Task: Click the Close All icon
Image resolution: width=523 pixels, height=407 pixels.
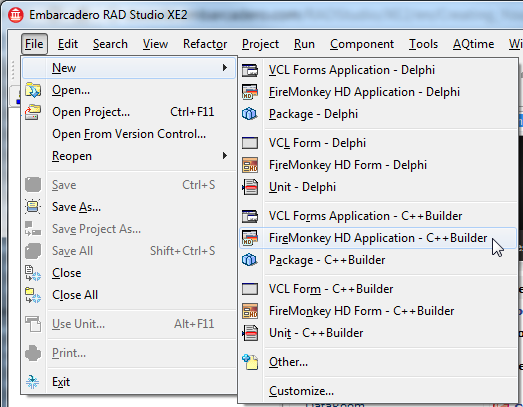Action: click(33, 295)
